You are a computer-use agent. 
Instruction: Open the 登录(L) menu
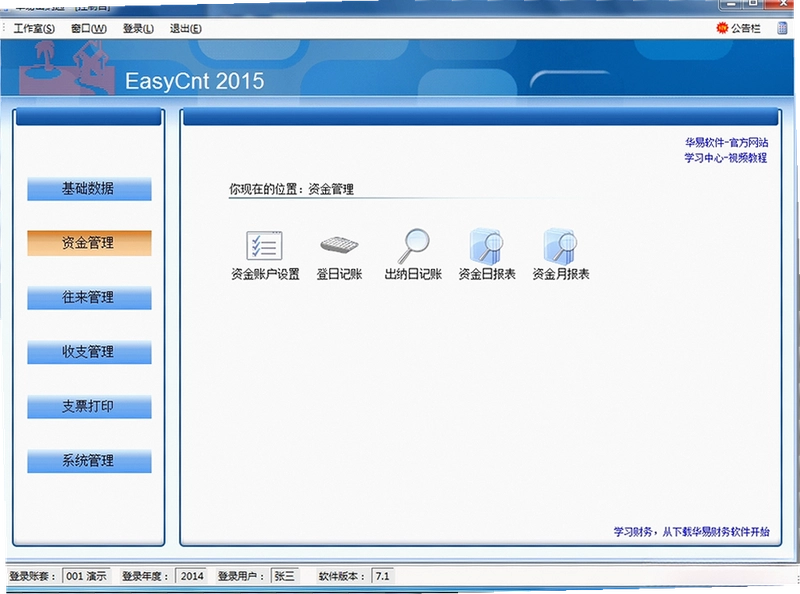138,29
